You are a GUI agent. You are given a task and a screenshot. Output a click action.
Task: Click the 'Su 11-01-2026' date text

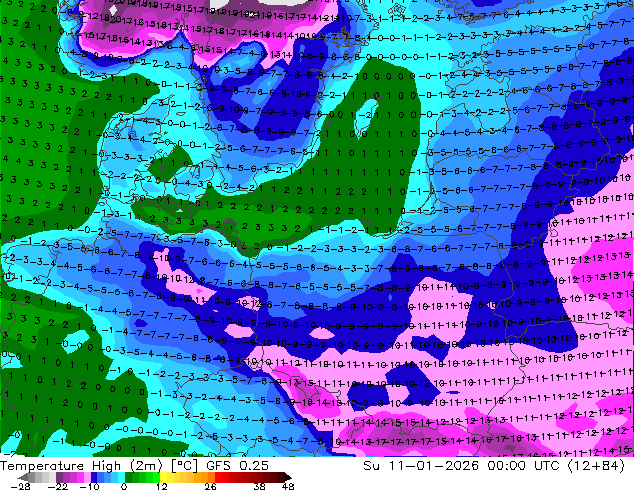pos(421,466)
